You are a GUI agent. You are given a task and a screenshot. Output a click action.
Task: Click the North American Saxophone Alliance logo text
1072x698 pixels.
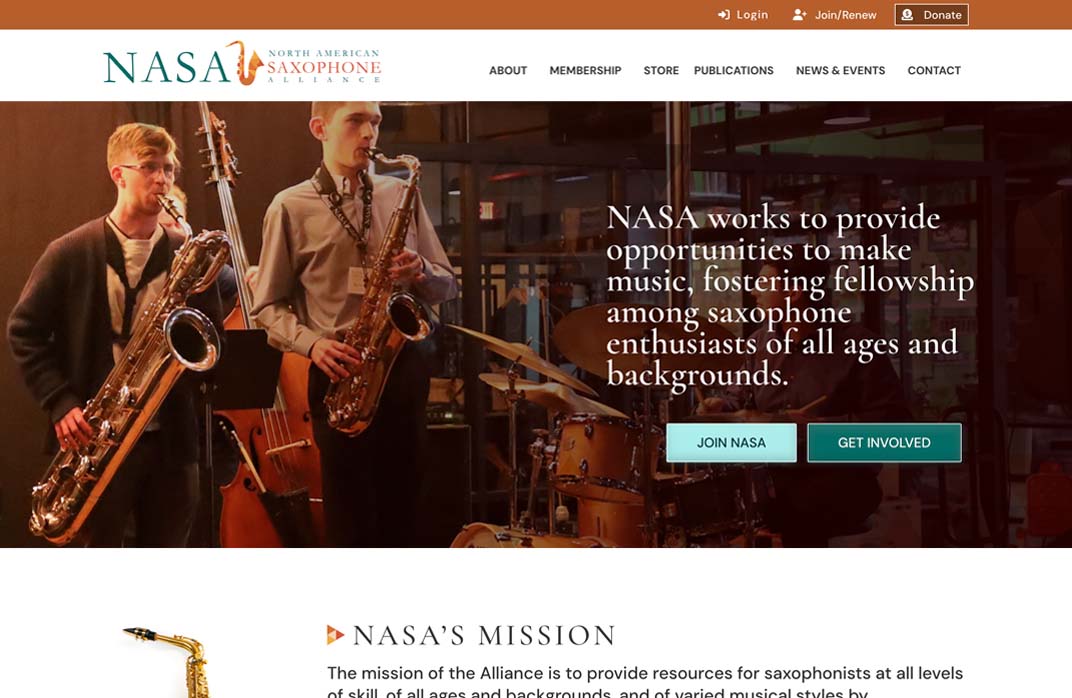pos(323,66)
